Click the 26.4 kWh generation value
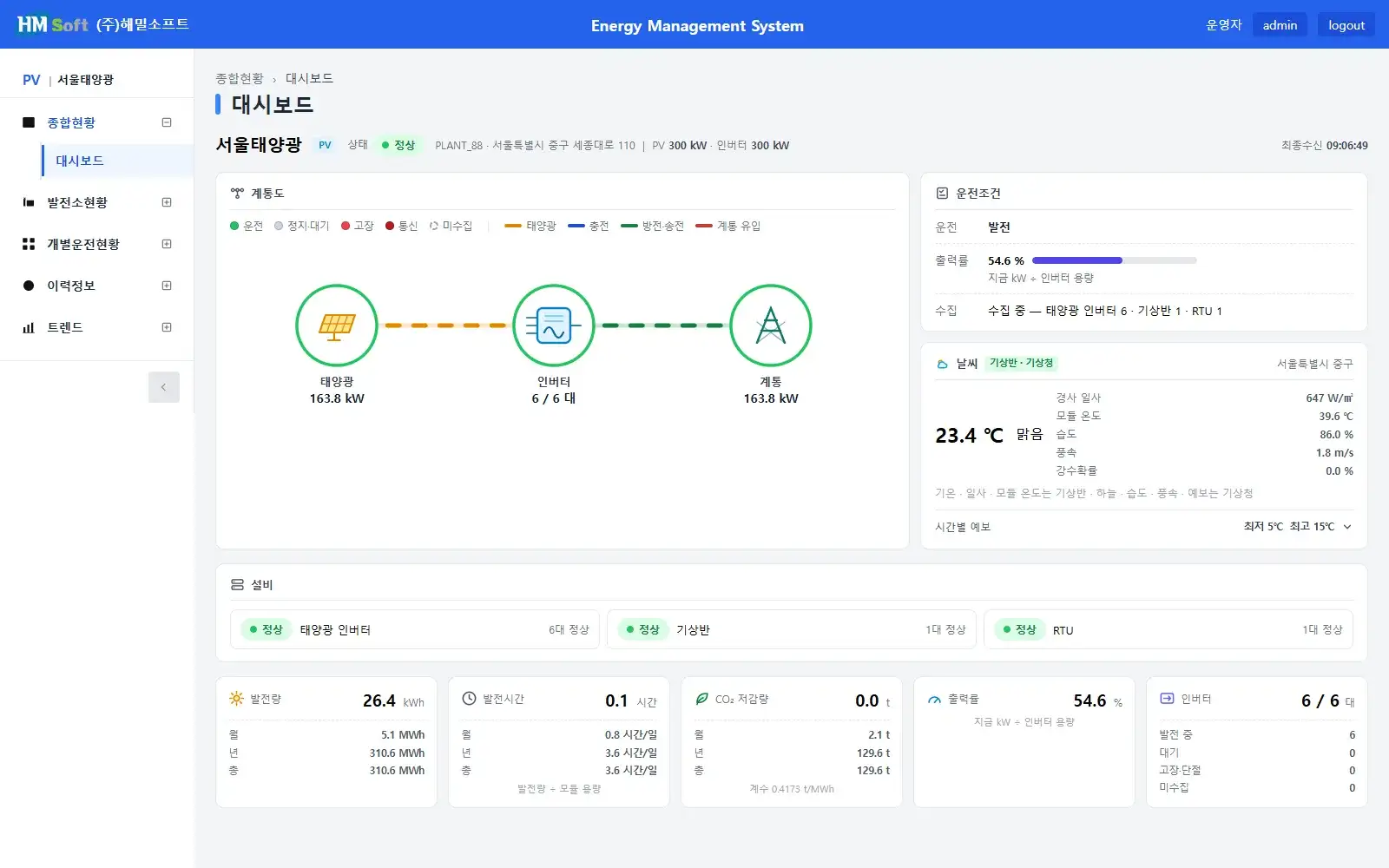 click(393, 700)
